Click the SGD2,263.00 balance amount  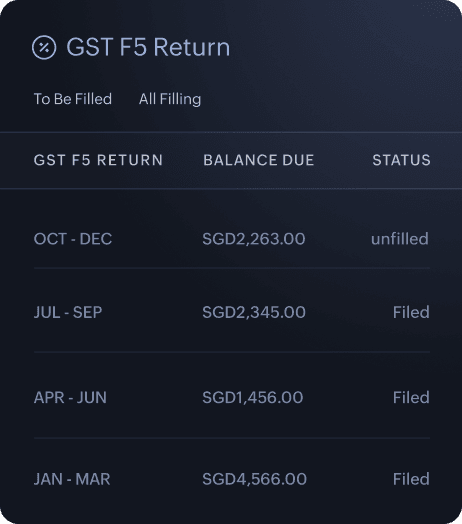coord(254,239)
